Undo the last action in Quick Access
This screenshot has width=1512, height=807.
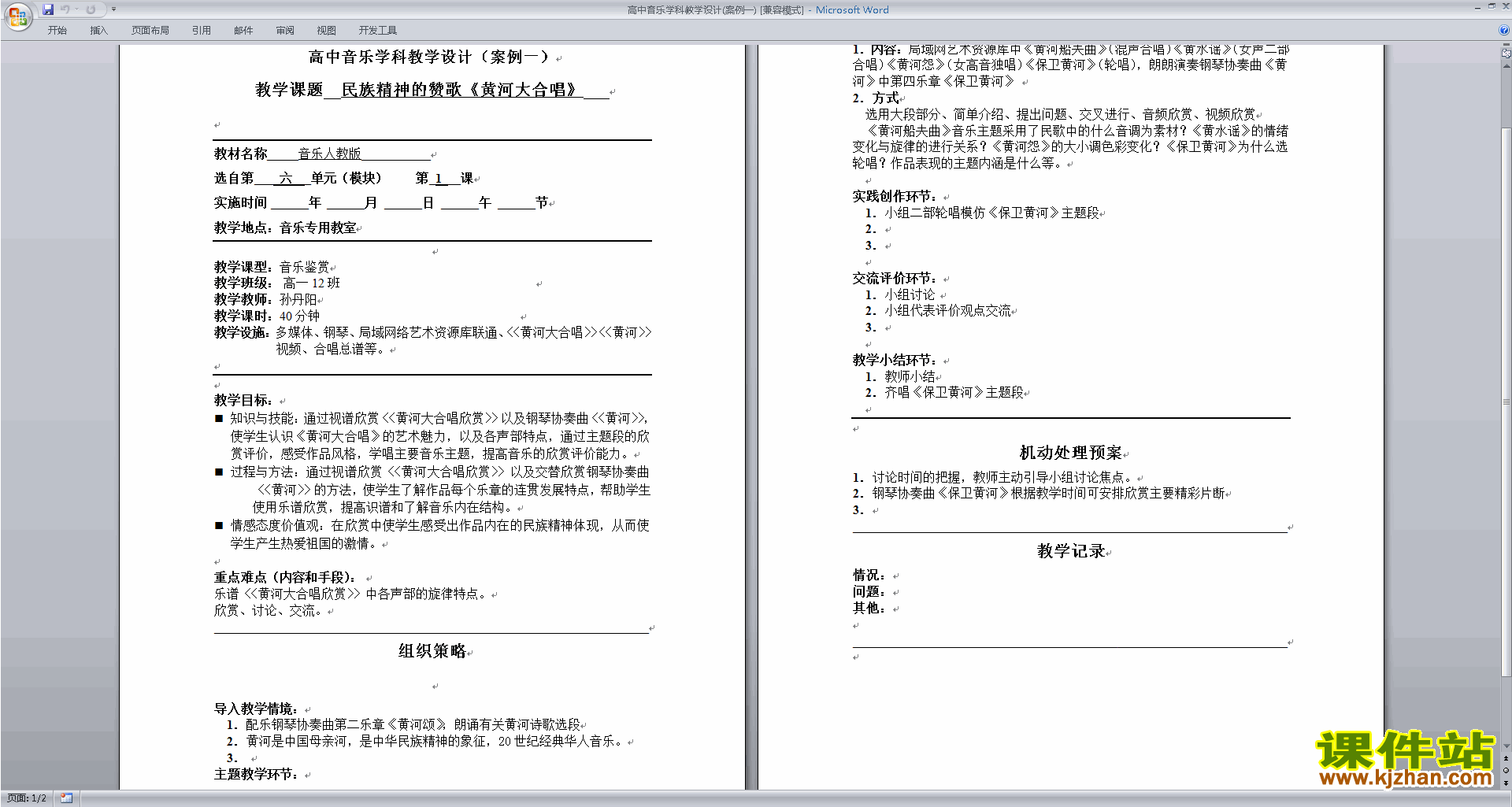click(65, 9)
